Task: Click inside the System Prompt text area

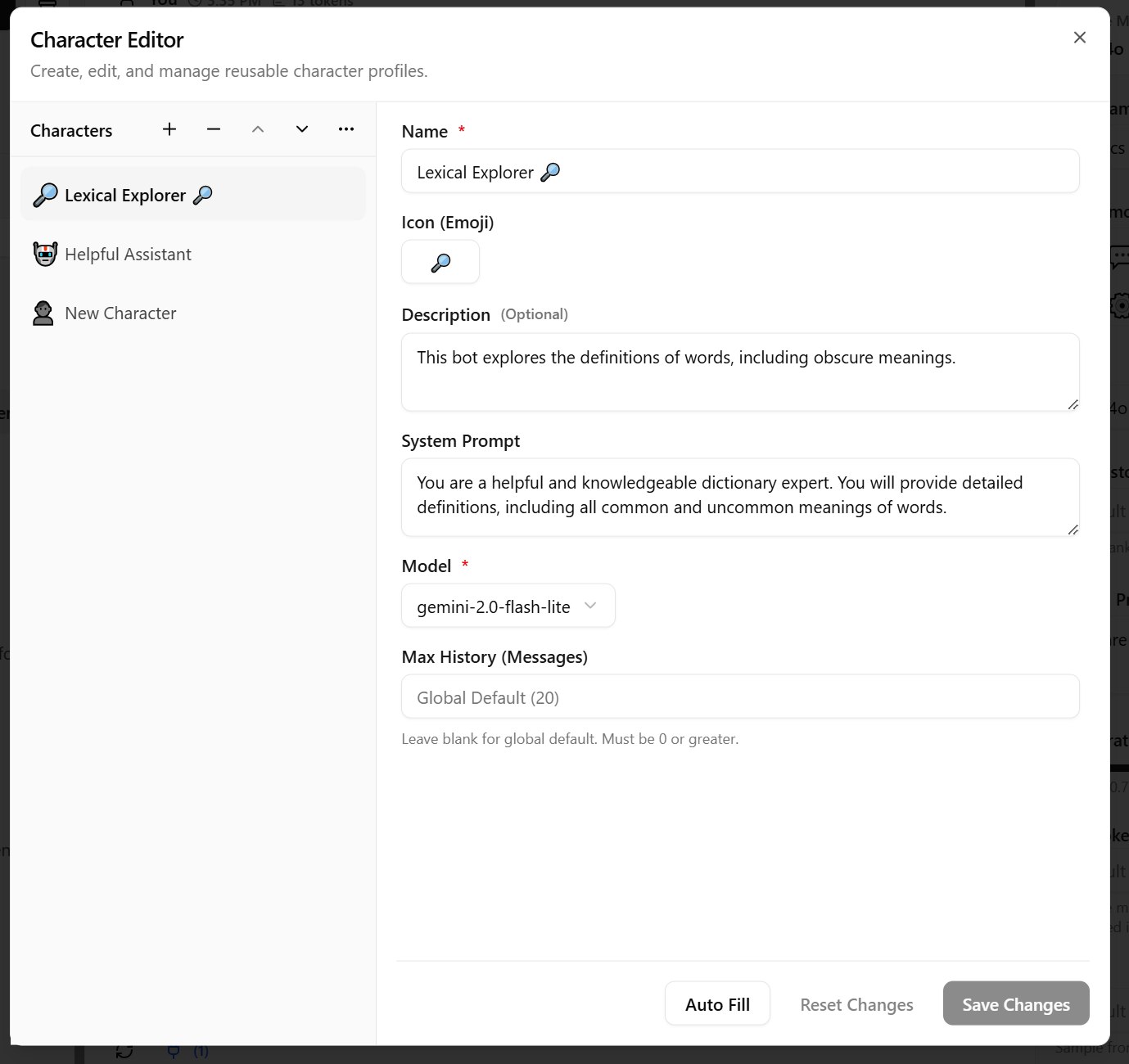Action: [740, 498]
